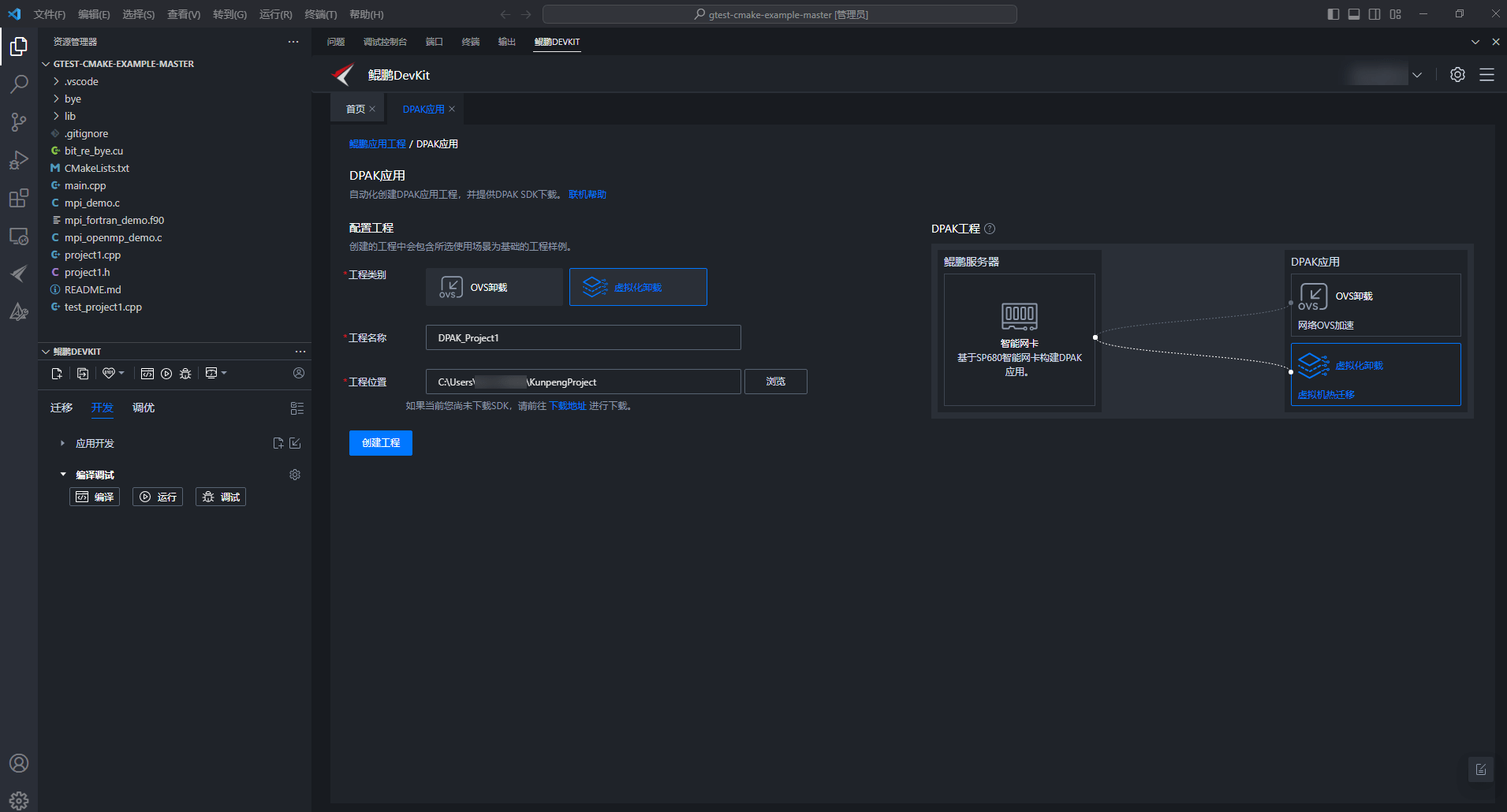Open the Explorer view in the activity bar
The height and width of the screenshot is (812, 1507).
click(19, 47)
